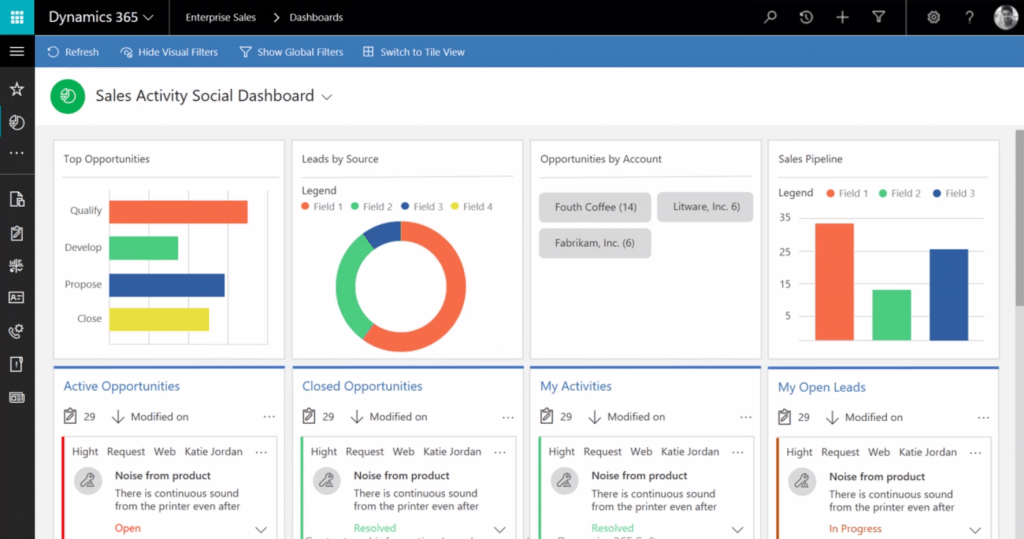
Task: Toggle Field 3 legend in Sales Pipeline
Action: click(954, 193)
